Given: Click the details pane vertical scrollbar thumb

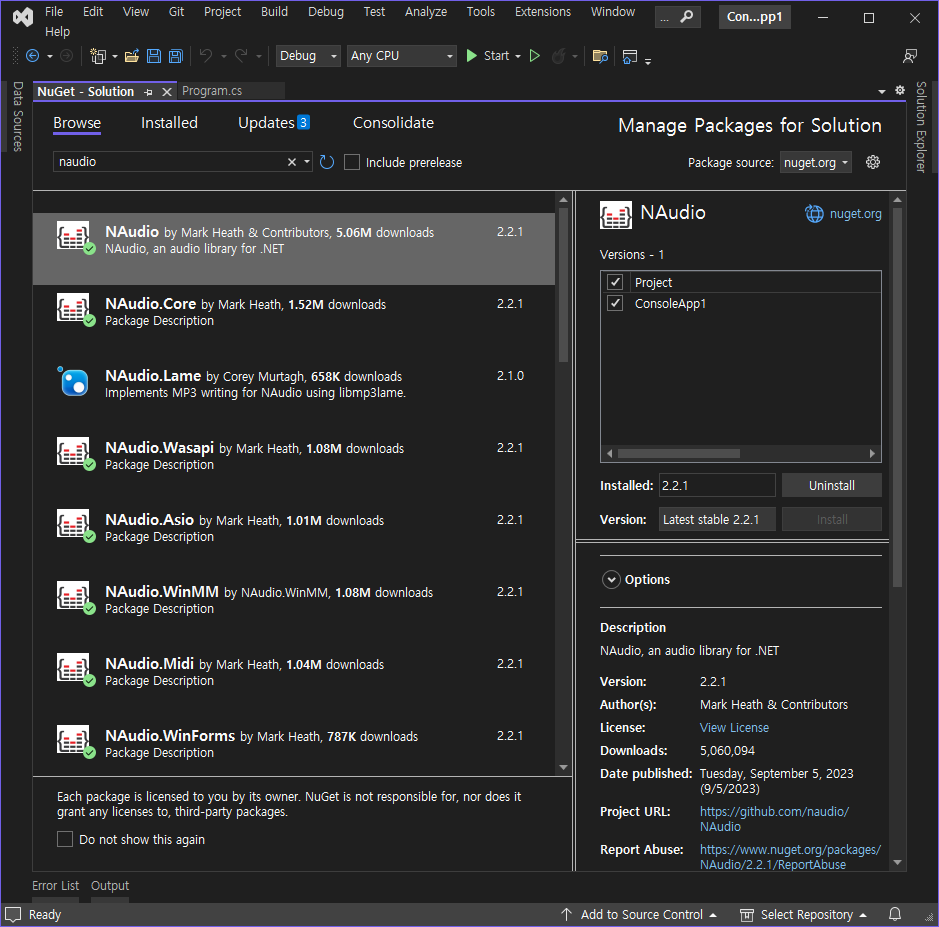Looking at the screenshot, I should (x=897, y=397).
